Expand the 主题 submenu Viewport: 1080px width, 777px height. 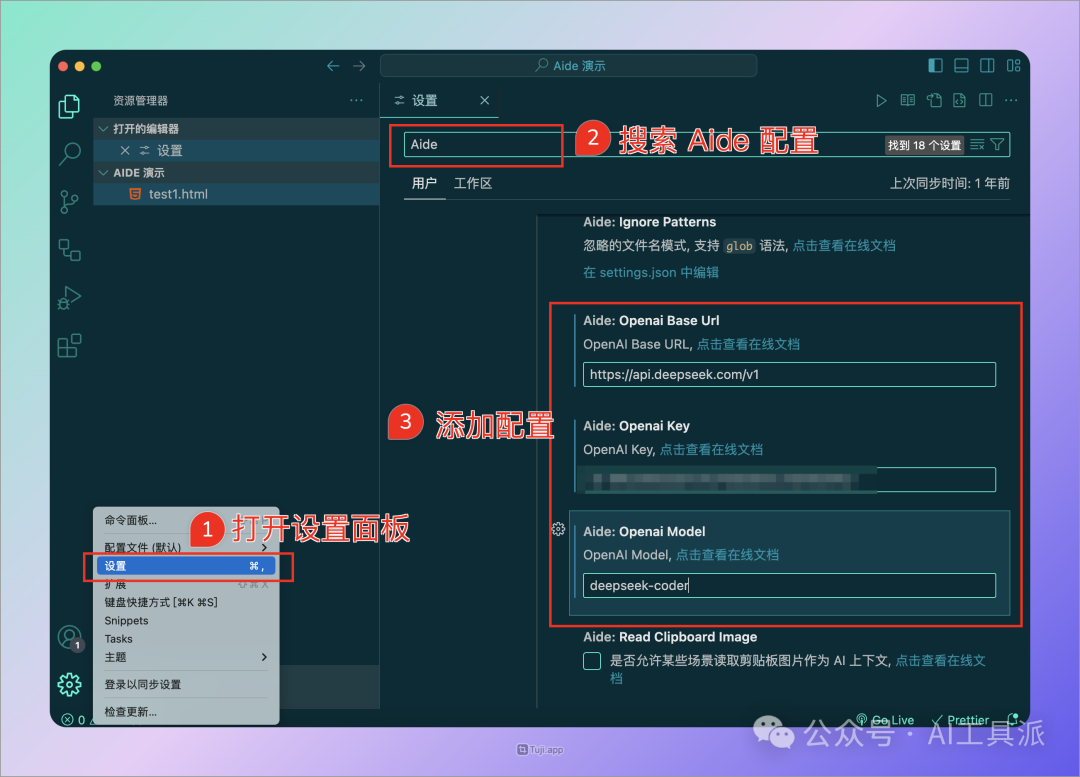click(x=186, y=657)
